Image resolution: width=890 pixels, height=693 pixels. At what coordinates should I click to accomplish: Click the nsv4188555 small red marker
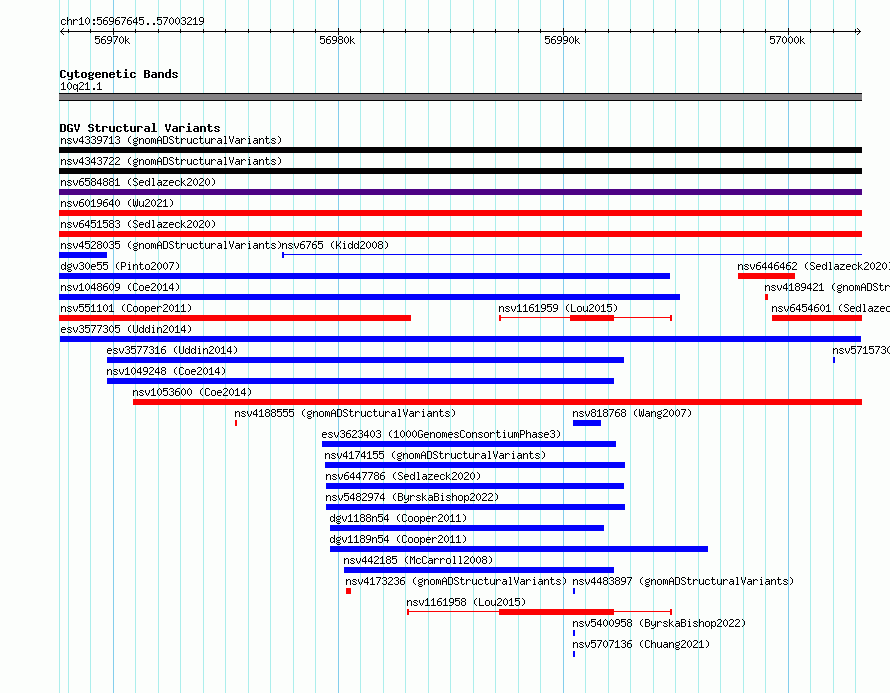(x=236, y=423)
